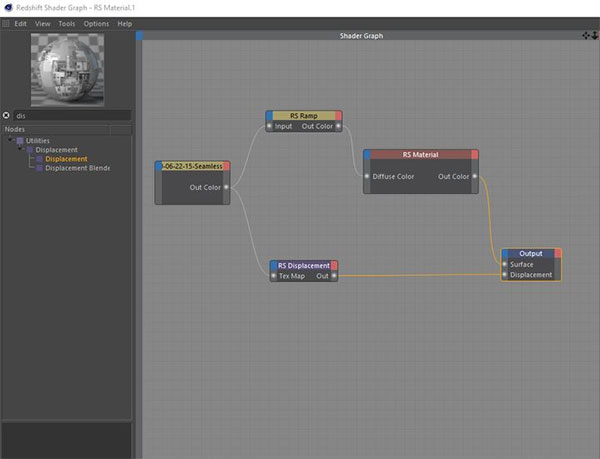Click the material preview sphere thumbnail
Image resolution: width=600 pixels, height=459 pixels.
click(66, 68)
